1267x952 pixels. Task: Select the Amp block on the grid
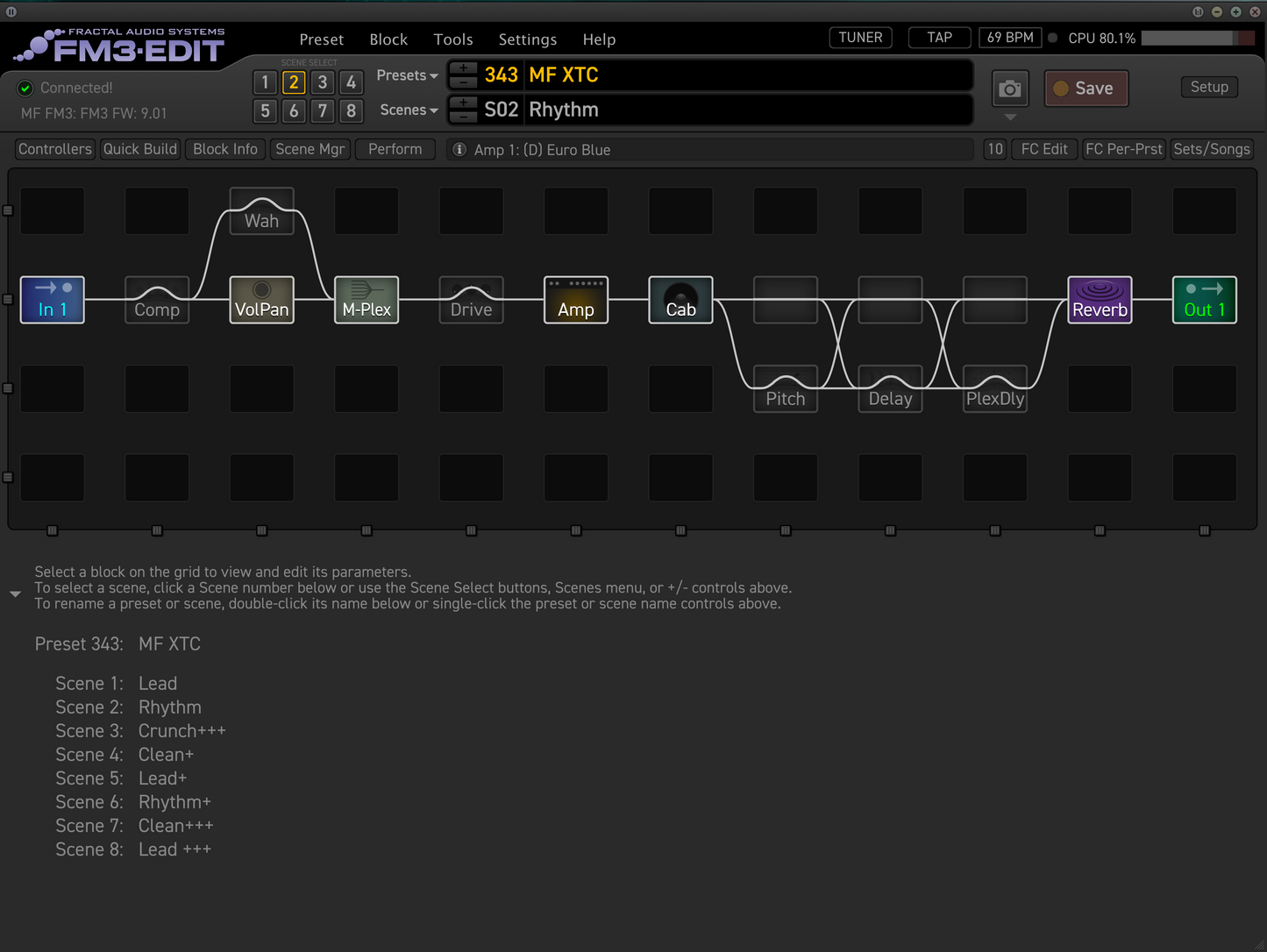pyautogui.click(x=575, y=300)
